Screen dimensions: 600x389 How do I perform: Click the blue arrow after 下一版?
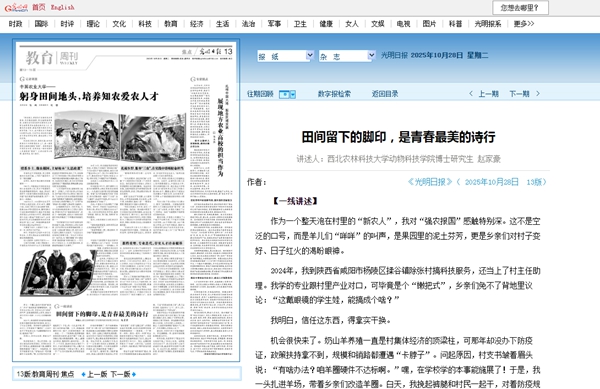(134, 374)
